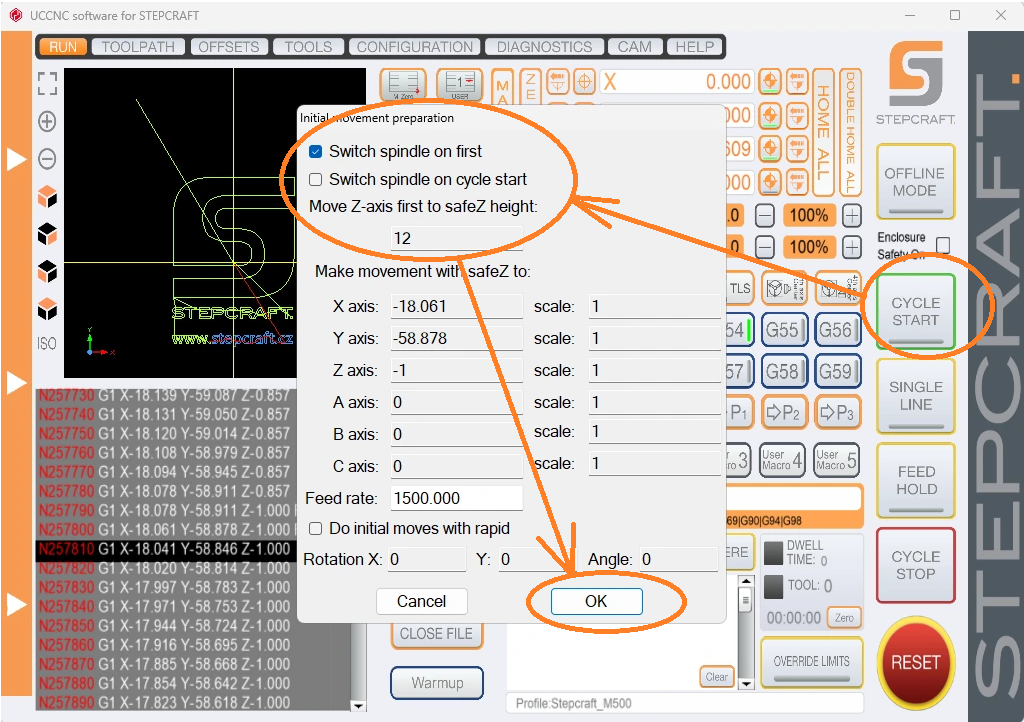Image resolution: width=1024 pixels, height=722 pixels.
Task: Cancel the initial movement dialog
Action: pyautogui.click(x=422, y=601)
